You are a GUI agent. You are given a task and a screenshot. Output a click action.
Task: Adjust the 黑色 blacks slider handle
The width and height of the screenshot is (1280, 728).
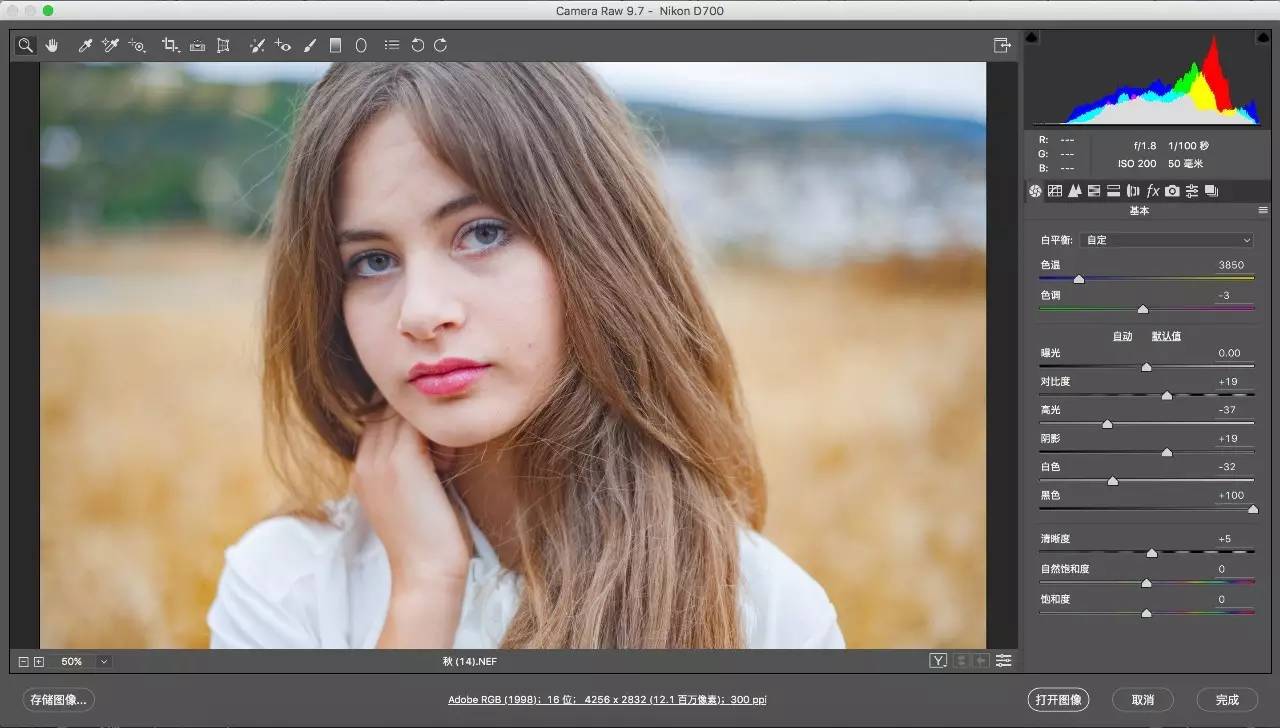pos(1253,509)
